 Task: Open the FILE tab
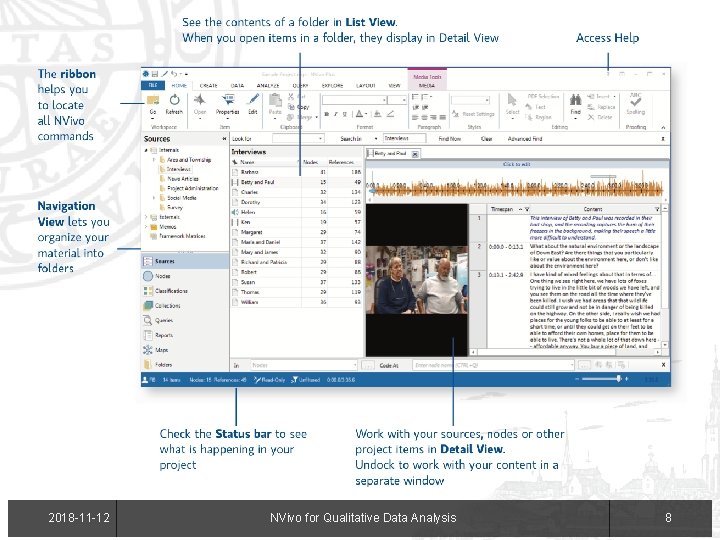click(x=153, y=85)
